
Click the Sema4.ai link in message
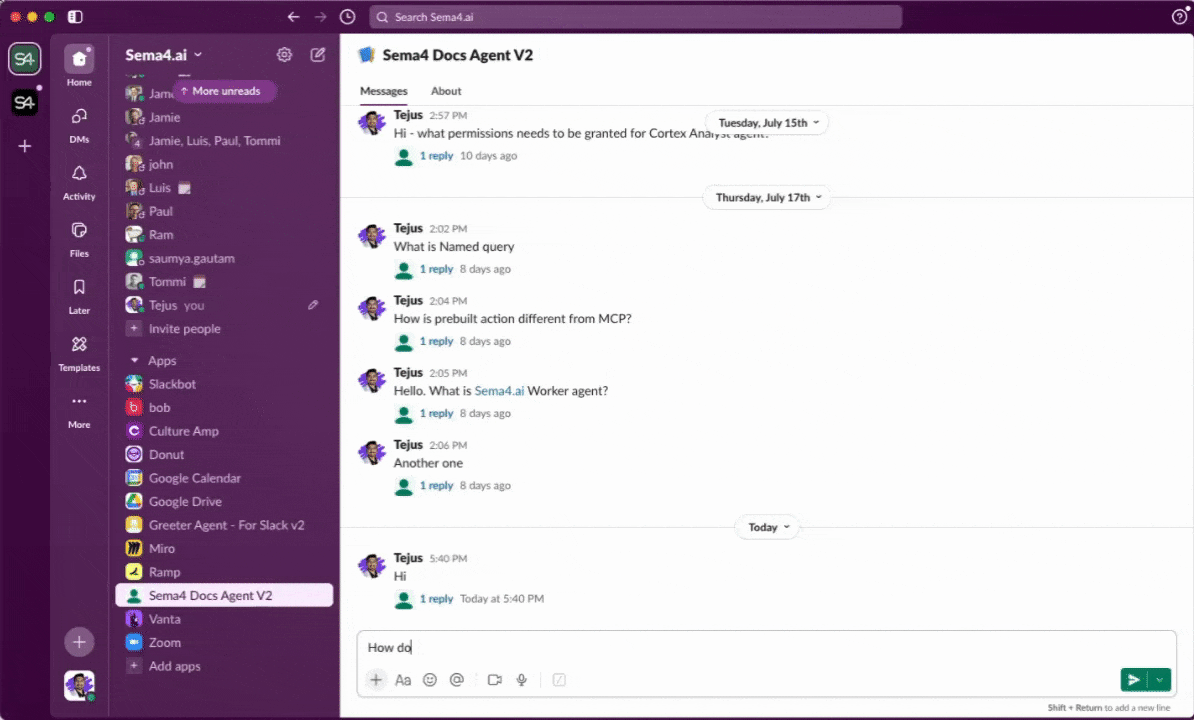coord(499,390)
